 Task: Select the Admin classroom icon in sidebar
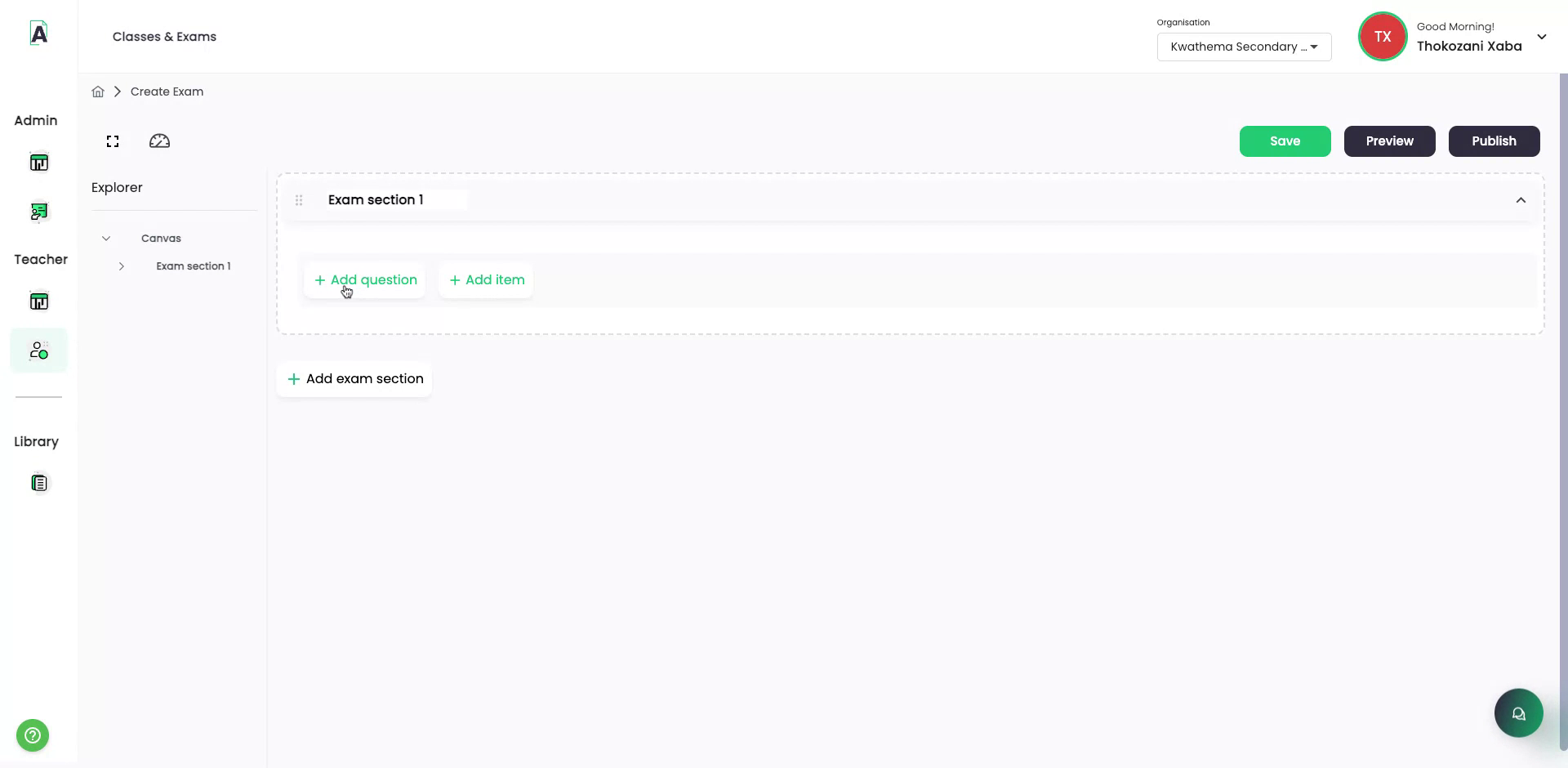coord(39,211)
